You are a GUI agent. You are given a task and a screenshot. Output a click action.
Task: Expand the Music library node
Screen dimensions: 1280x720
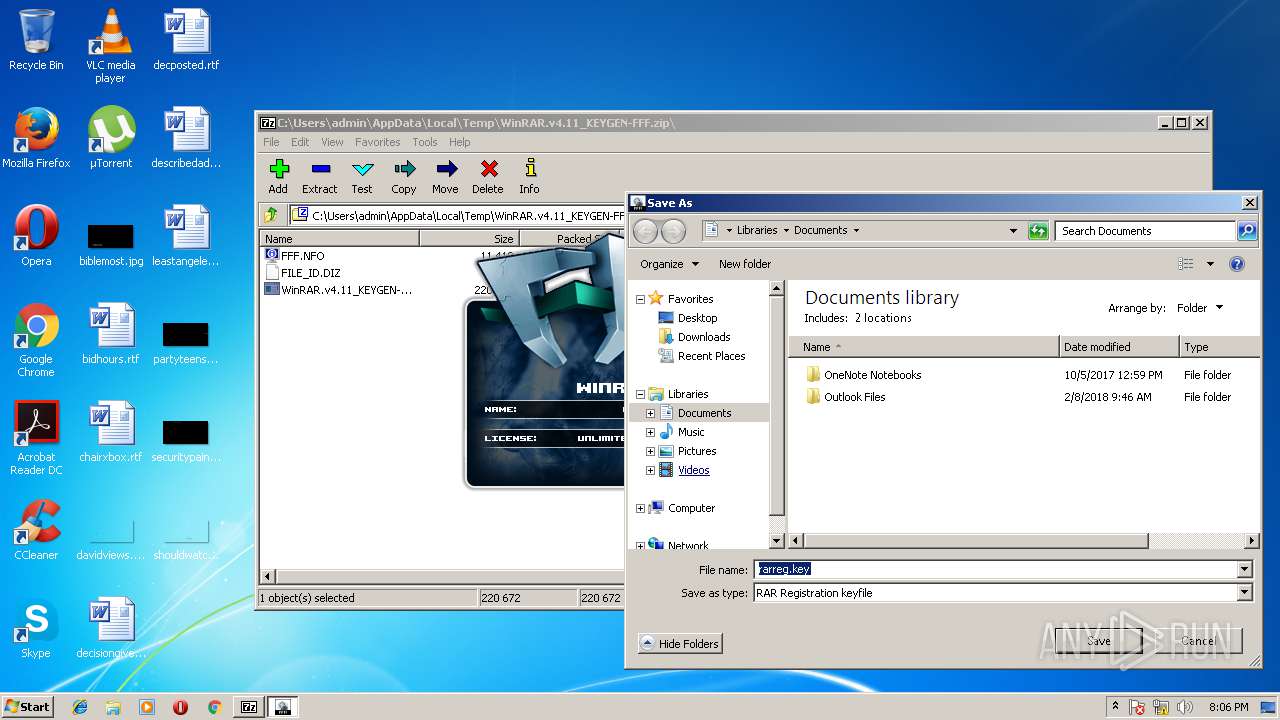[650, 432]
